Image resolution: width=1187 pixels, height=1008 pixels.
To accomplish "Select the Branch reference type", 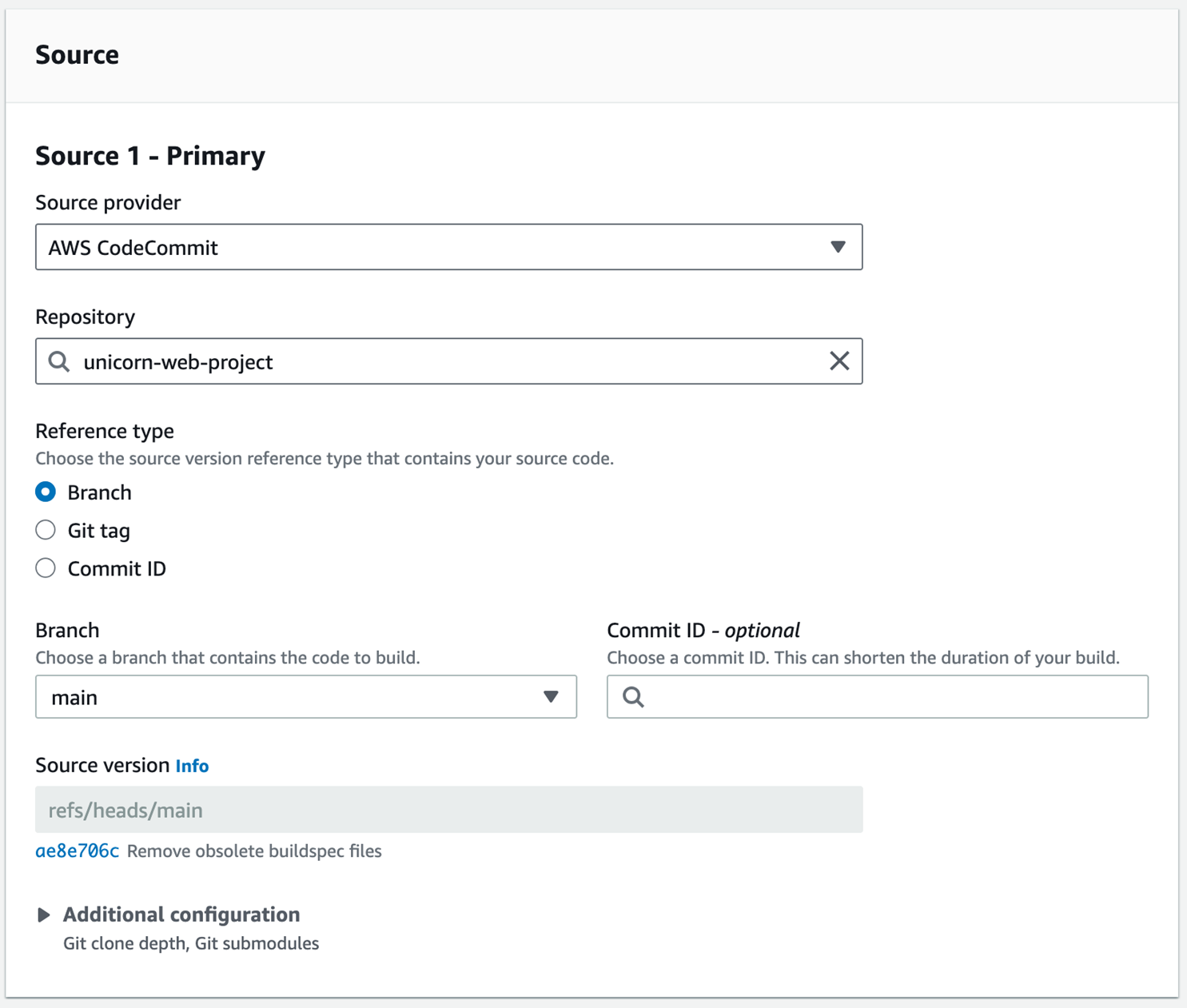I will click(x=46, y=492).
